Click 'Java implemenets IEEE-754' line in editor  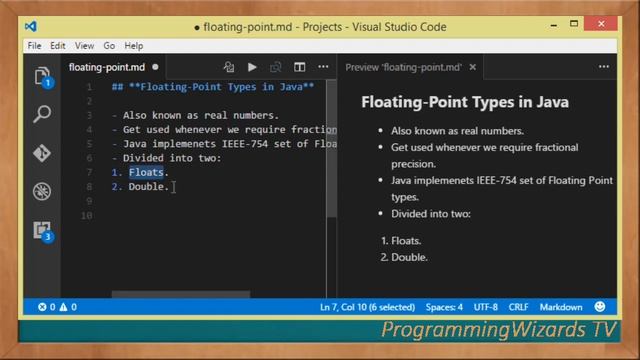(224, 144)
